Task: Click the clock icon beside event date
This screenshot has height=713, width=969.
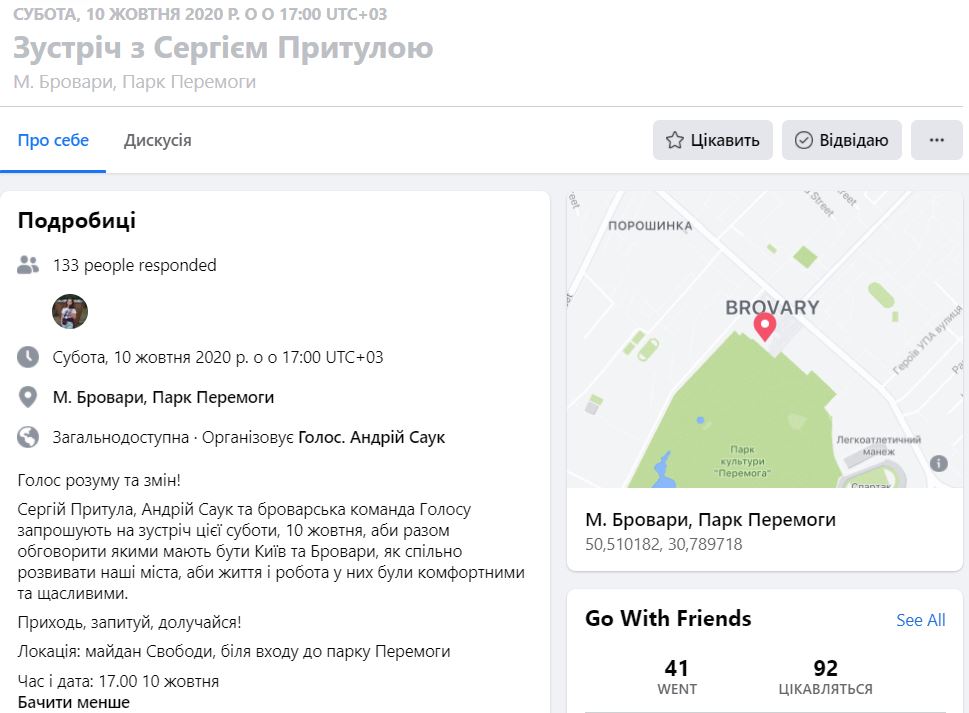Action: click(28, 357)
